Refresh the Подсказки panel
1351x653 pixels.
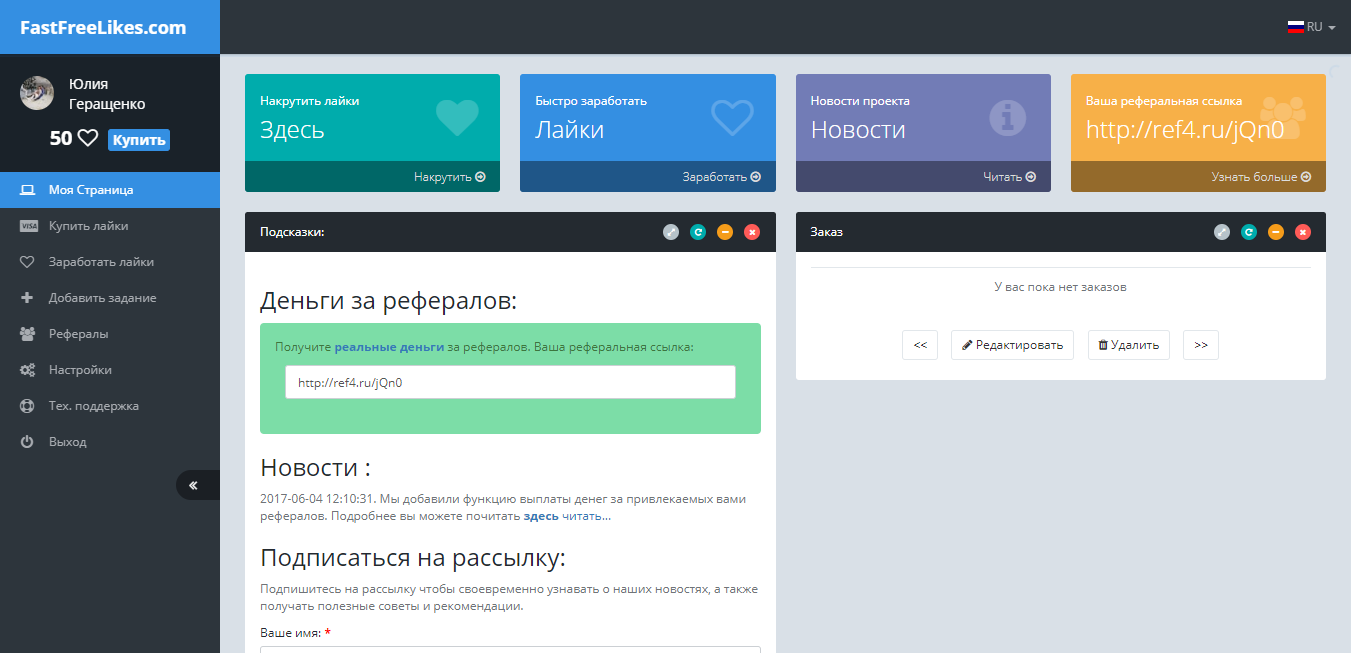(698, 231)
